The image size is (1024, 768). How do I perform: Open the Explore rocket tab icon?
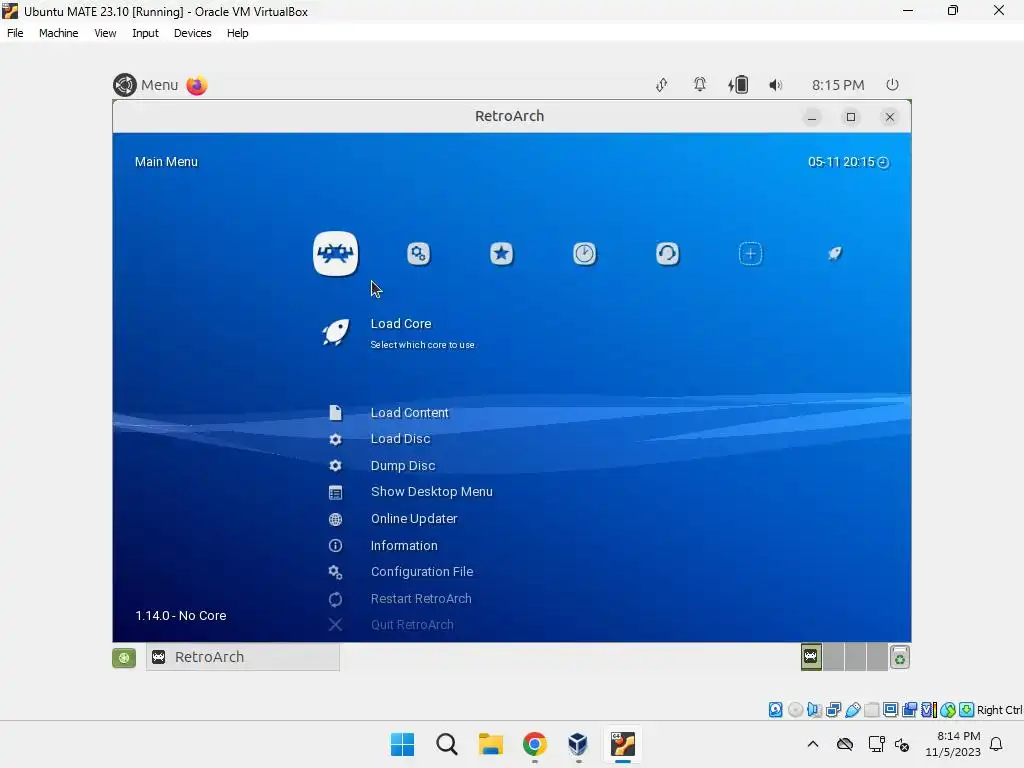(835, 253)
